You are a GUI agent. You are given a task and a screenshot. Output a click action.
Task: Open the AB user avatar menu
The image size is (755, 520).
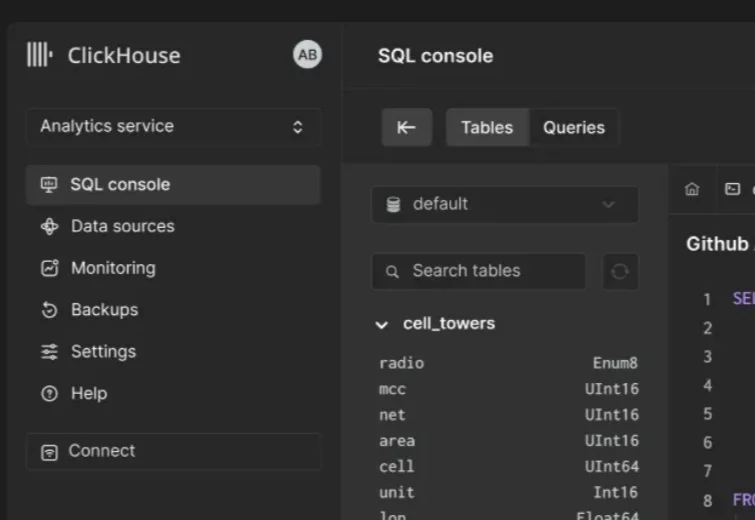(x=307, y=55)
